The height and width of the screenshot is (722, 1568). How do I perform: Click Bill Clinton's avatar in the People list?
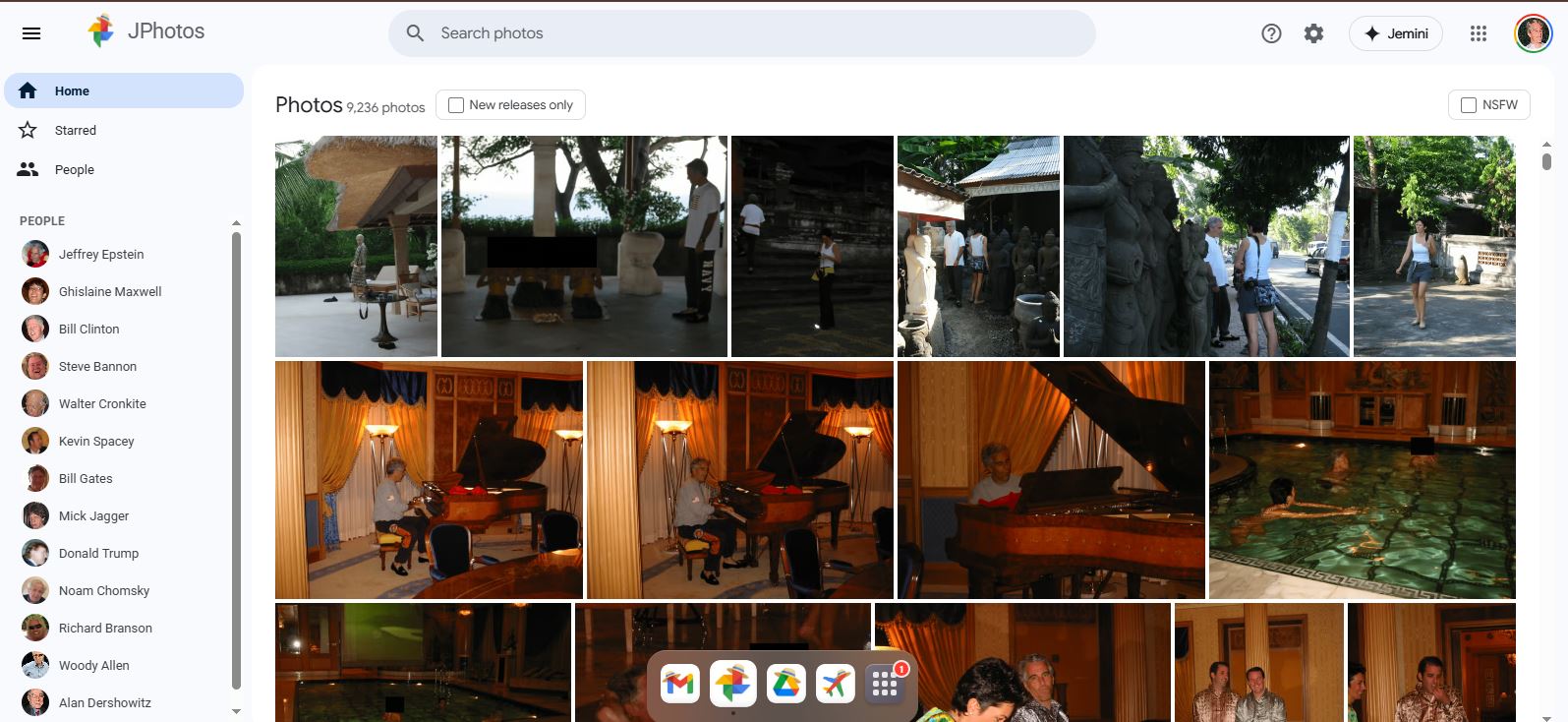[35, 329]
